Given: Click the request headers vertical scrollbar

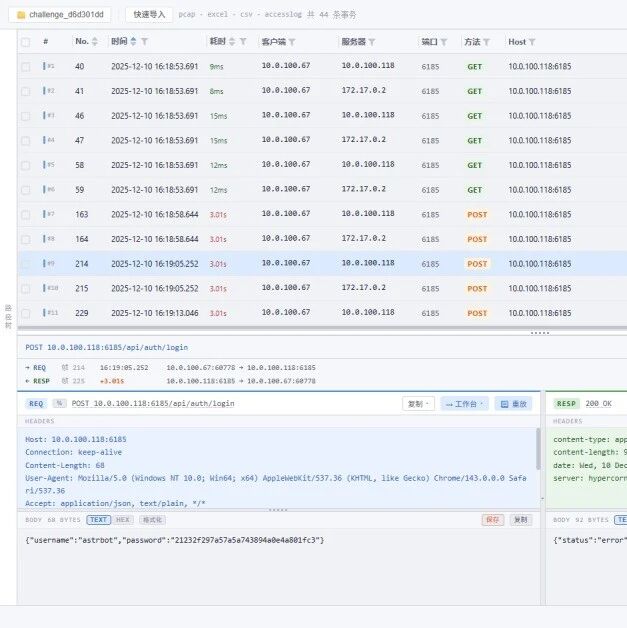Looking at the screenshot, I should click(x=538, y=449).
